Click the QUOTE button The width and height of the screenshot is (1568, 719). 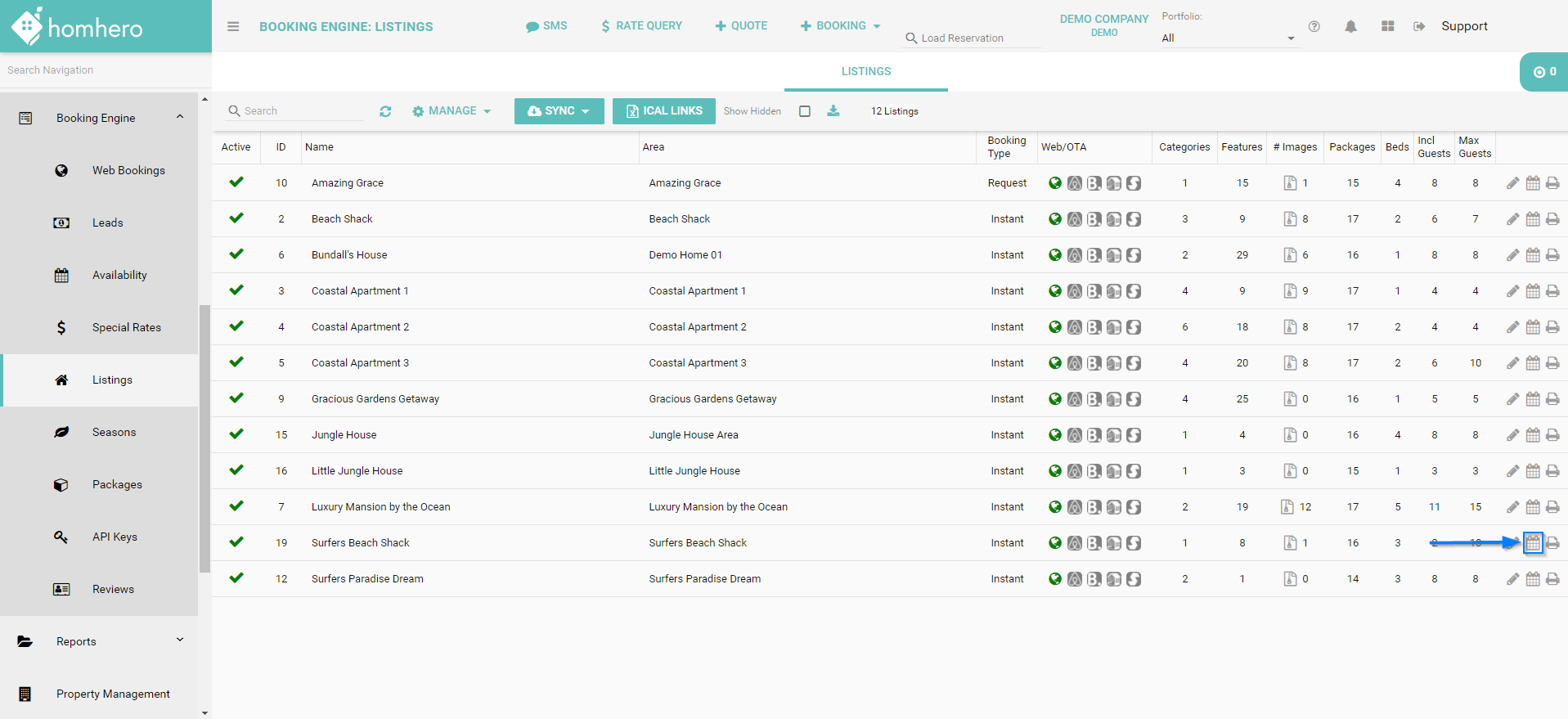[x=742, y=26]
